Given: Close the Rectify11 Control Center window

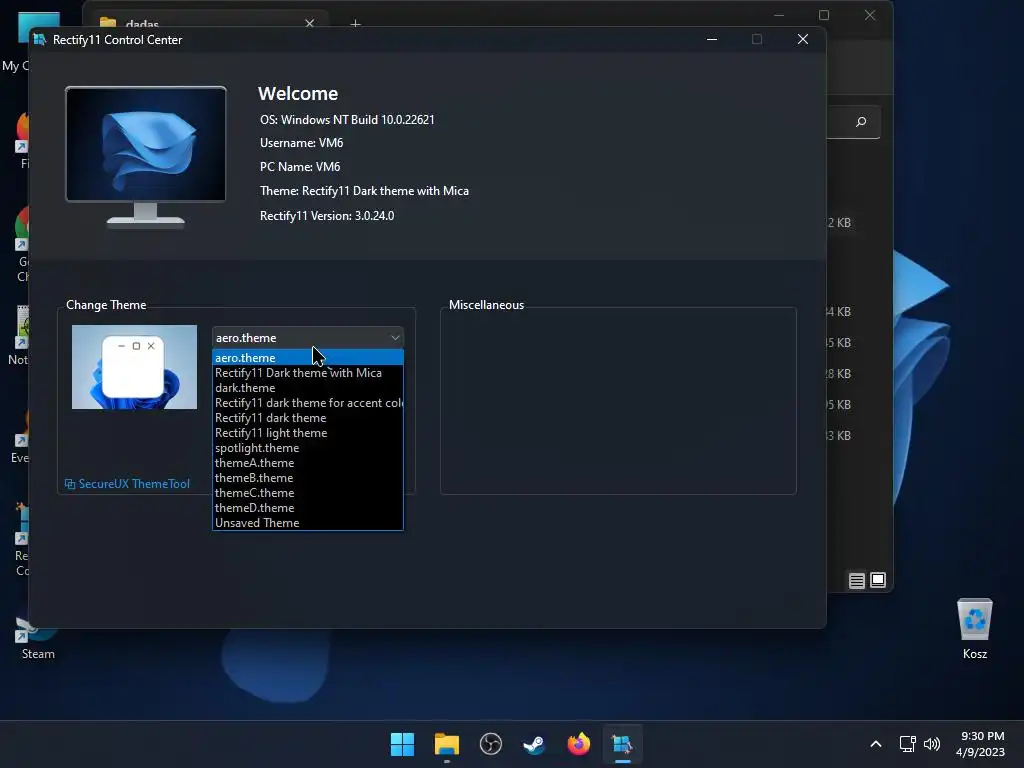Looking at the screenshot, I should coord(803,40).
